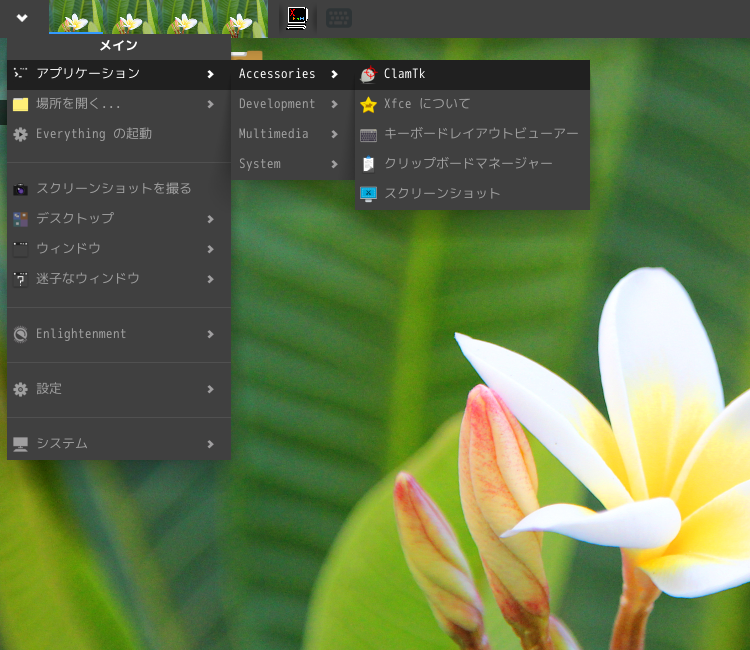
Task: Expand the デスクトップ submenu arrow
Action: (210, 219)
